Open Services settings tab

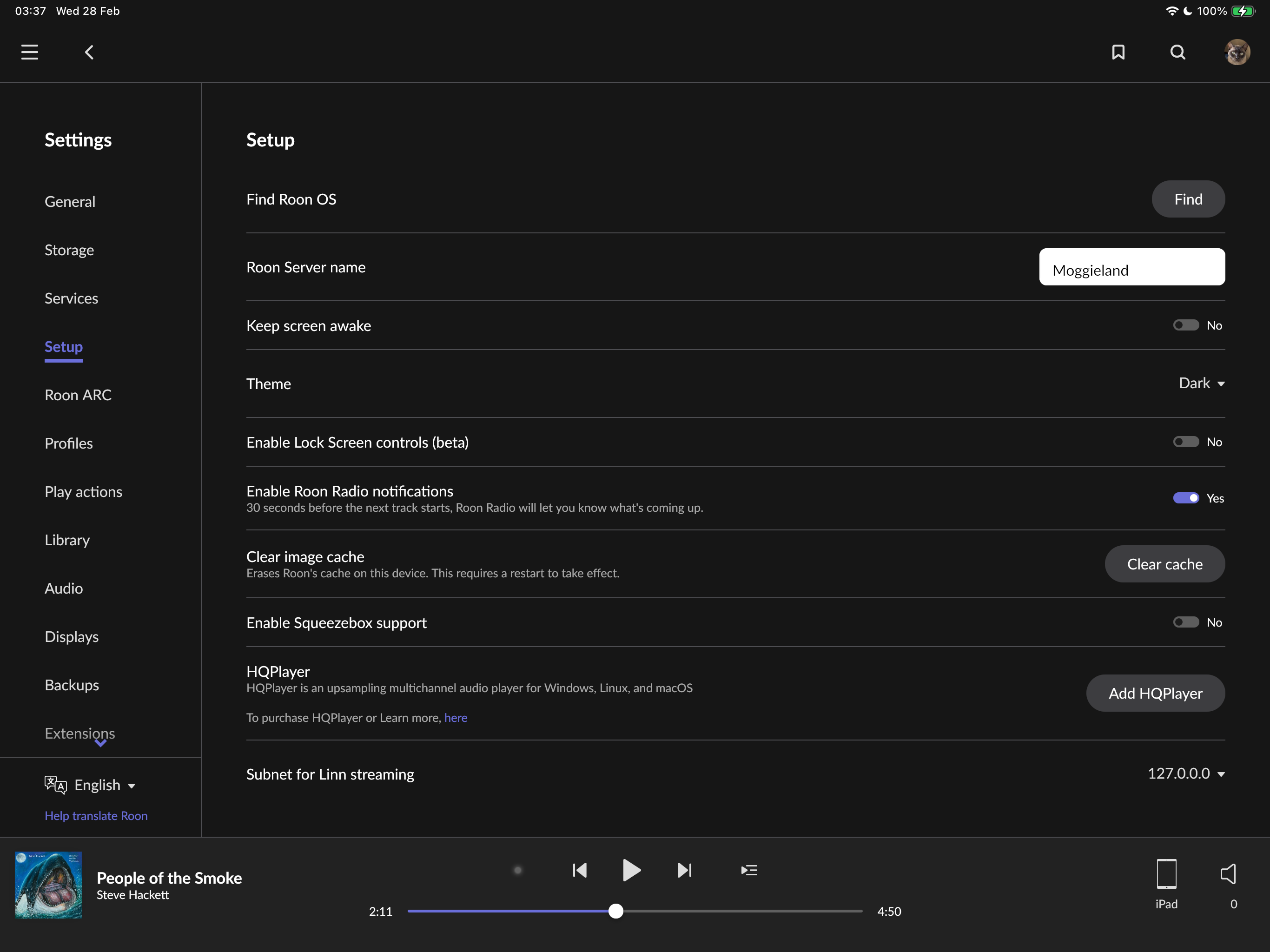click(71, 298)
